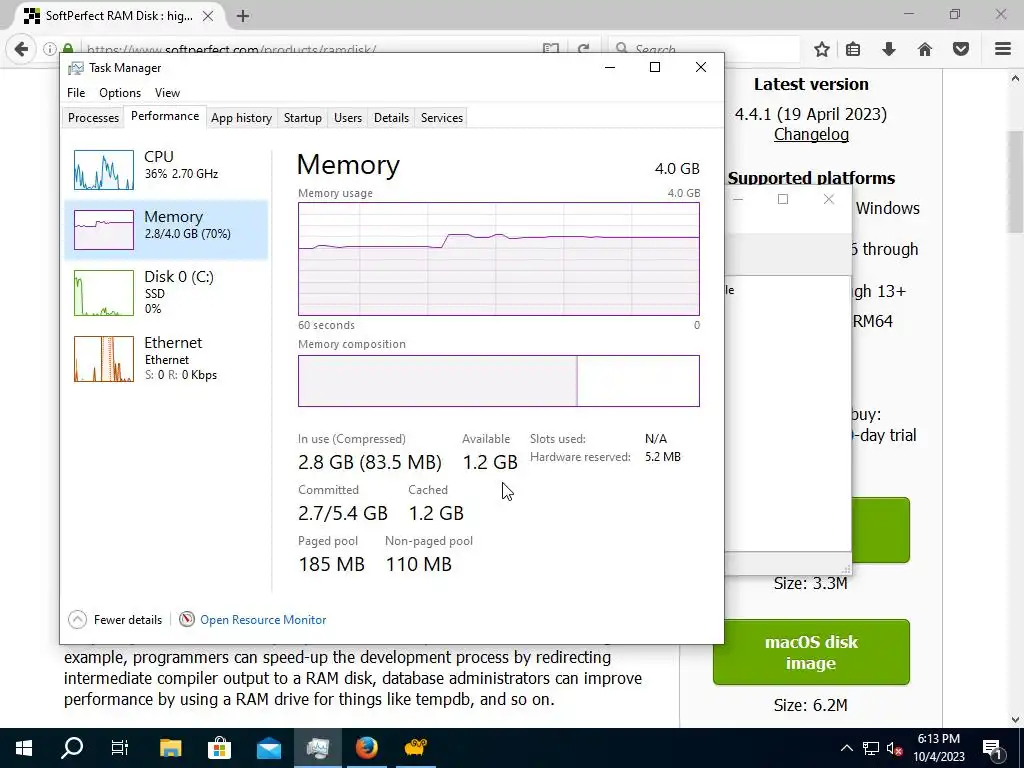Open the Options menu in Task Manager
The image size is (1024, 768).
click(120, 93)
